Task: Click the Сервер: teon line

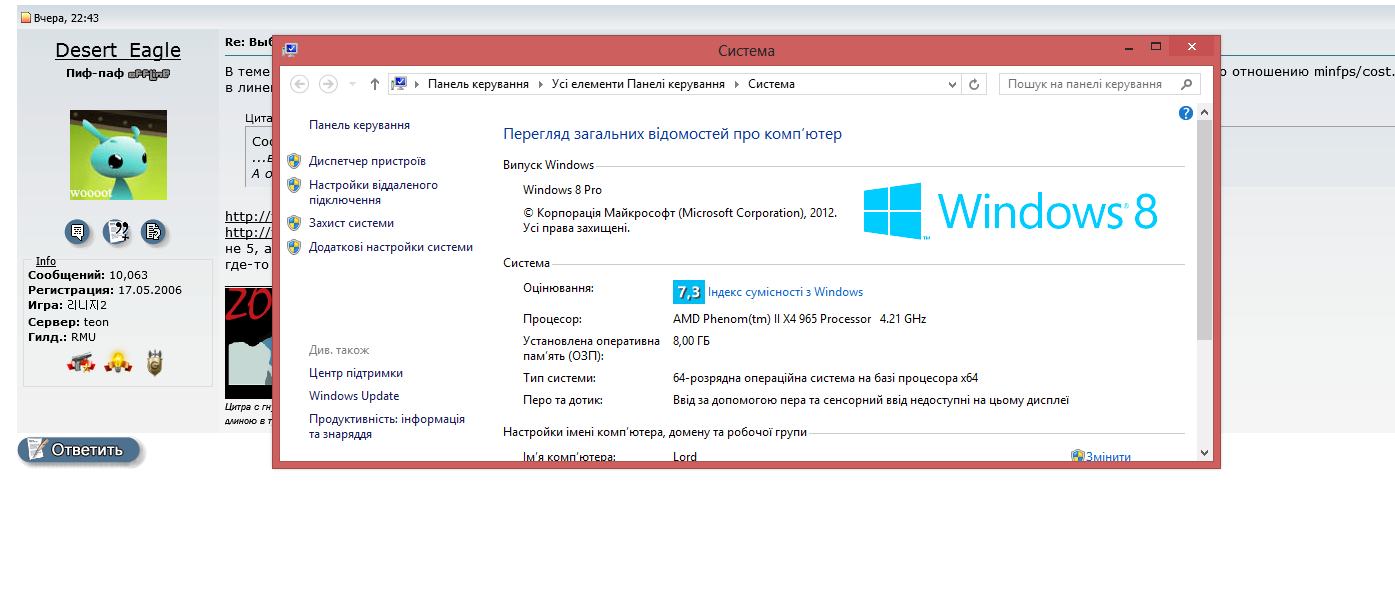Action: [68, 322]
